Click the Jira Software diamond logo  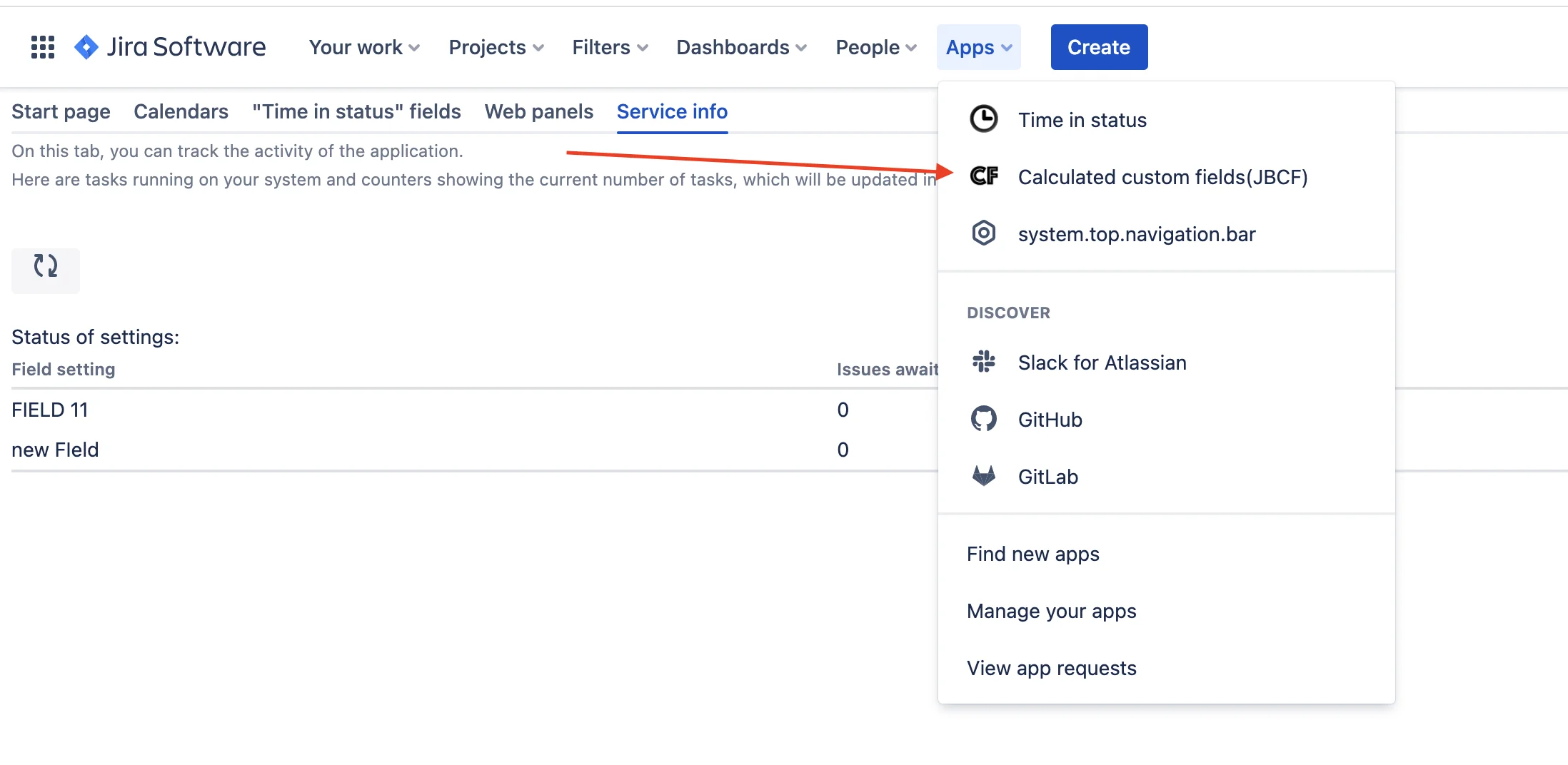[x=86, y=47]
